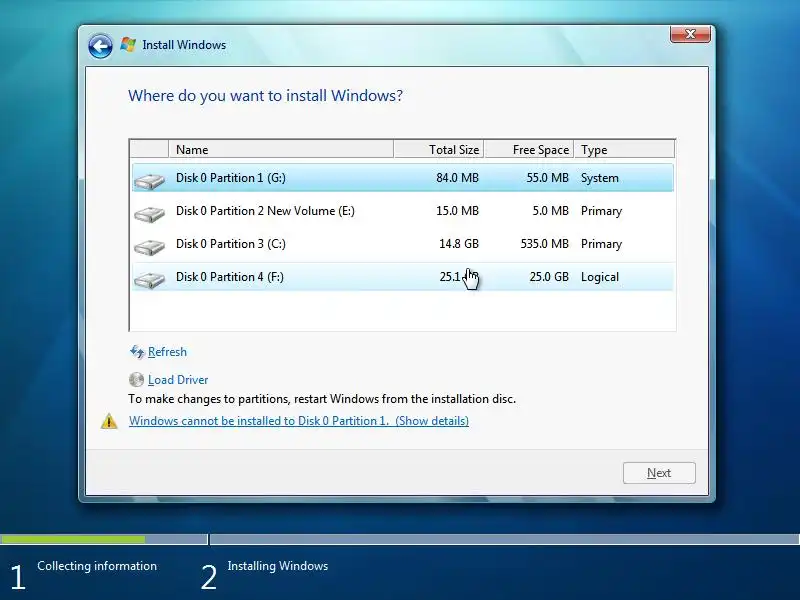Select Disk 0 Partition 3 (C:)
This screenshot has height=600, width=800.
click(403, 244)
